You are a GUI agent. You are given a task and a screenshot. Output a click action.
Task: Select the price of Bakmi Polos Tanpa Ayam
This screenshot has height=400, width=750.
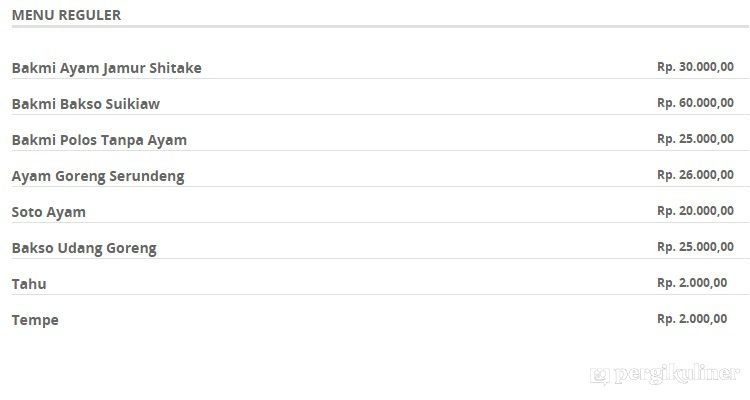(x=695, y=139)
